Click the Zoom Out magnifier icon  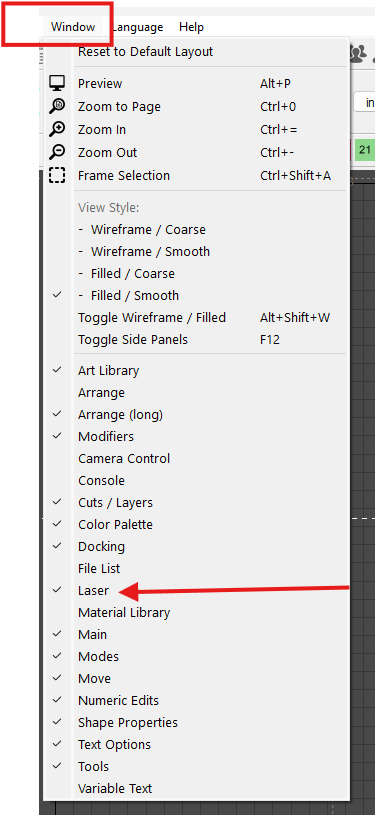(x=57, y=152)
